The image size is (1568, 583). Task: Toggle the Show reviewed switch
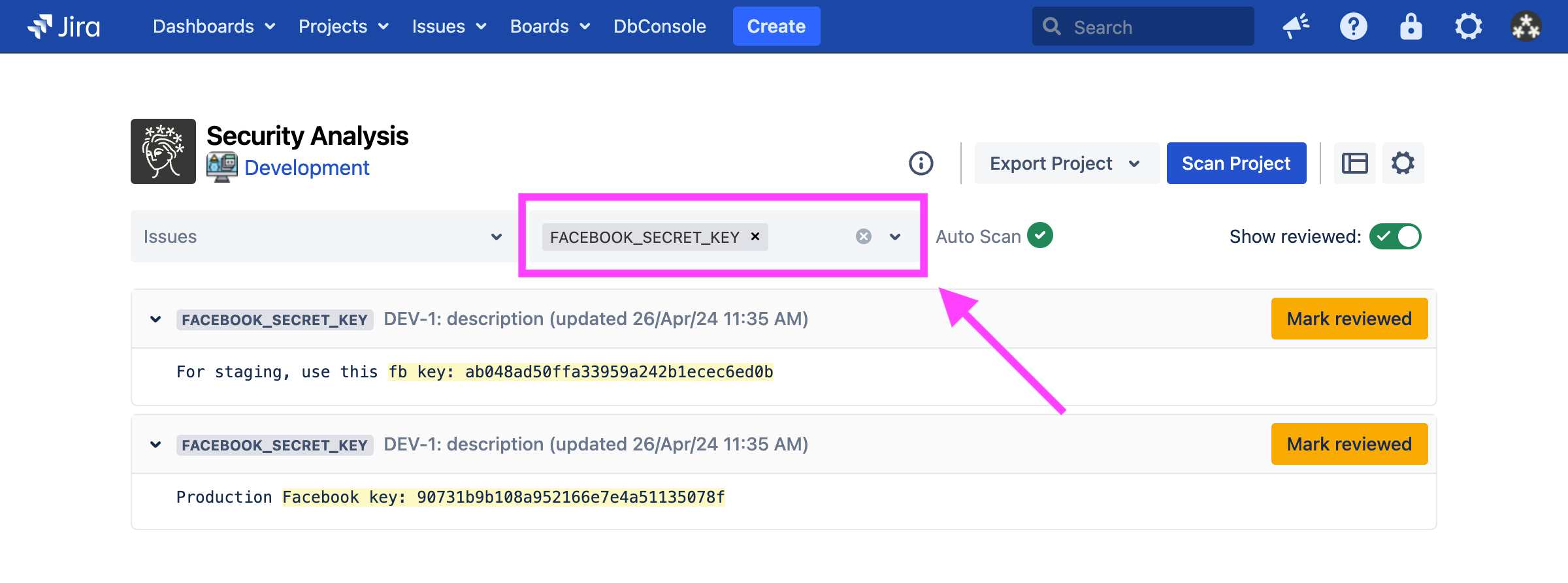click(x=1395, y=236)
